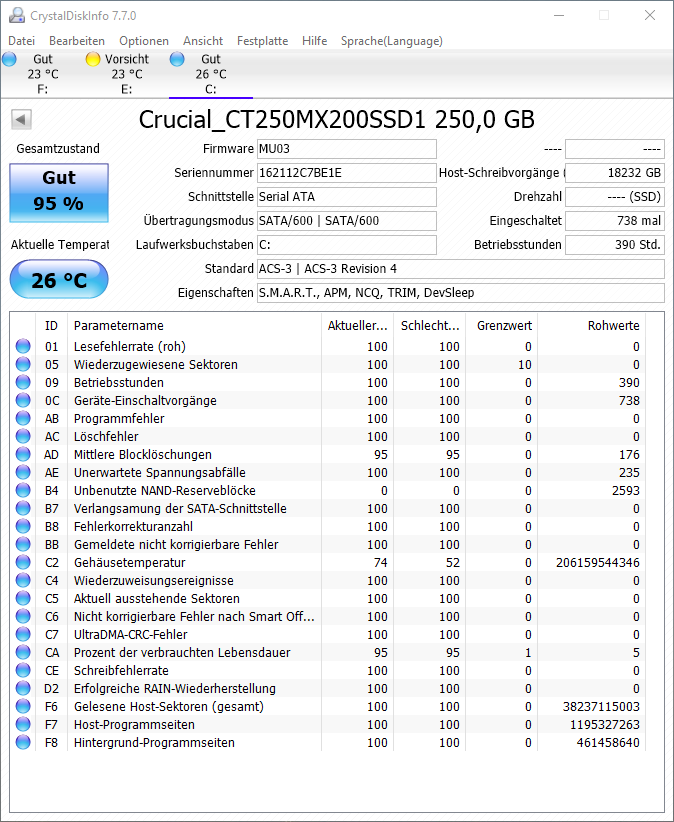
Task: Click status orb for Geräte-Einschaltvorgänge row
Action: 23,401
